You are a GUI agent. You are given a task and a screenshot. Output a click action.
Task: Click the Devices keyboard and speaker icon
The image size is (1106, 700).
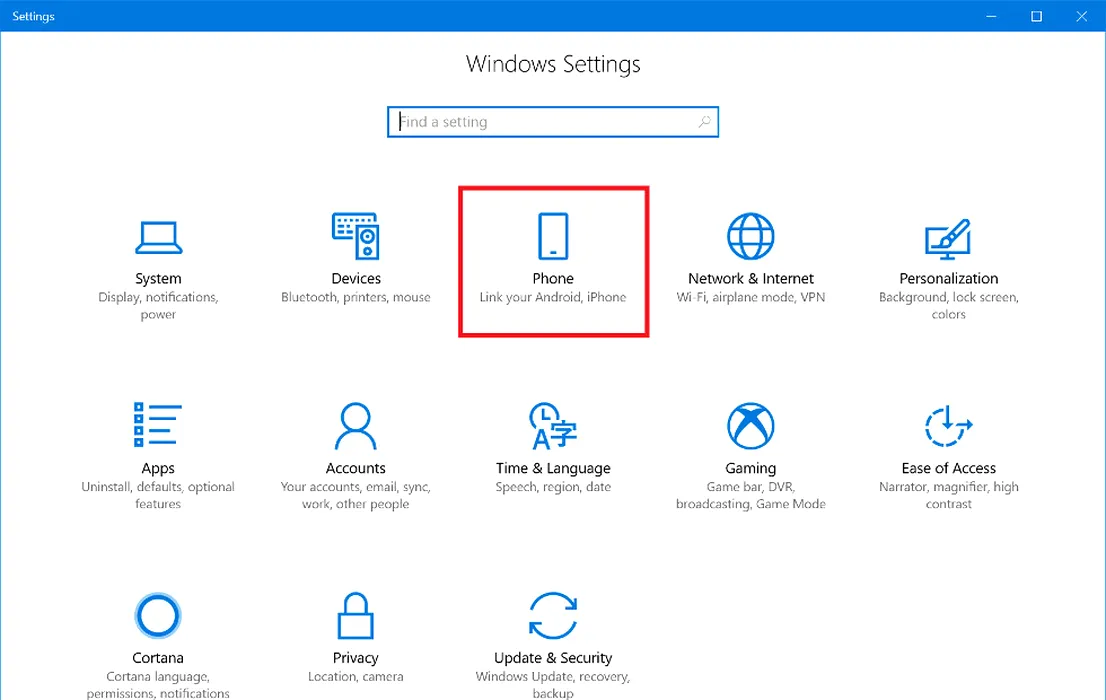356,237
